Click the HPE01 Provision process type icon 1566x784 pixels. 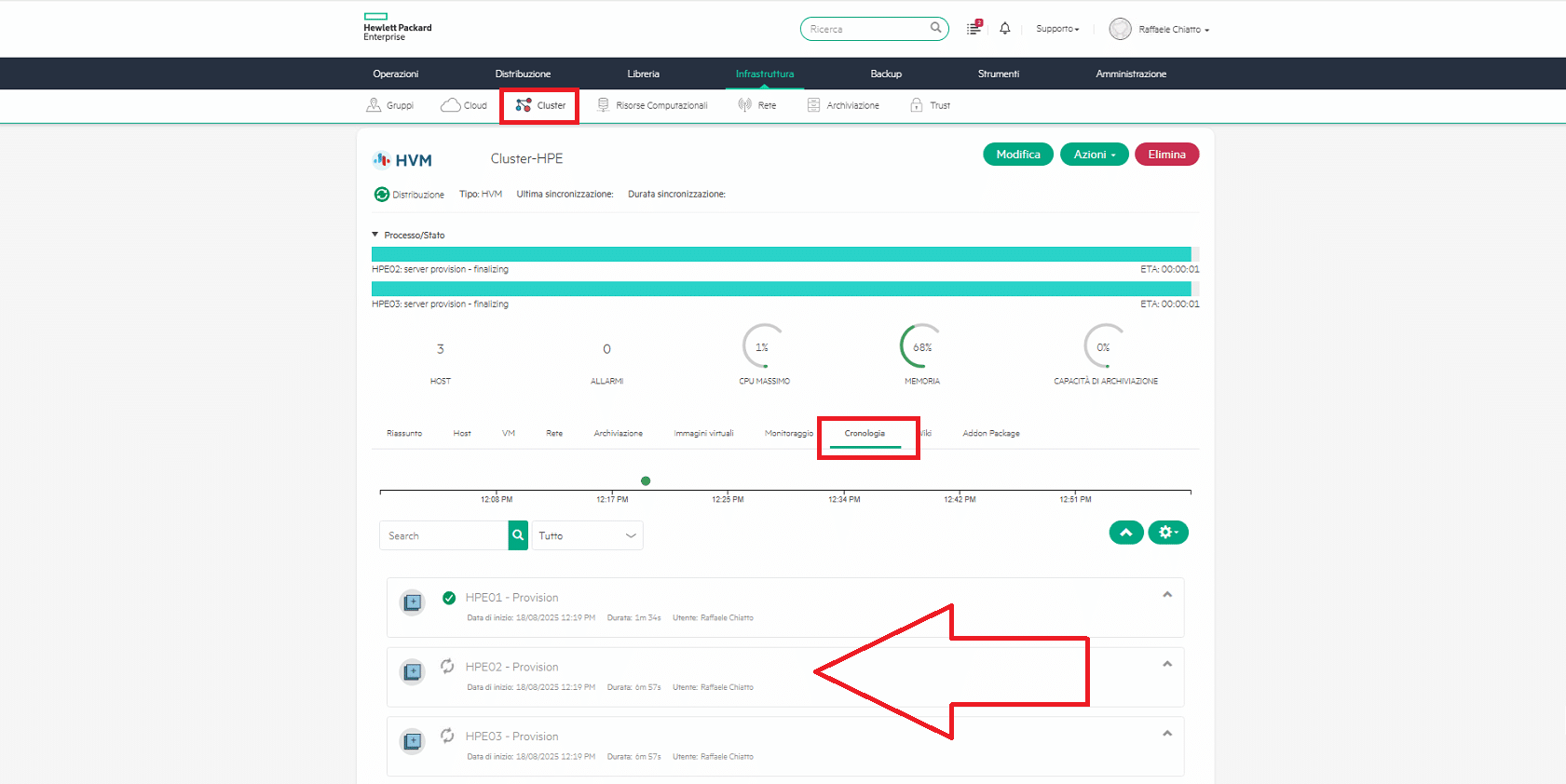click(x=413, y=602)
